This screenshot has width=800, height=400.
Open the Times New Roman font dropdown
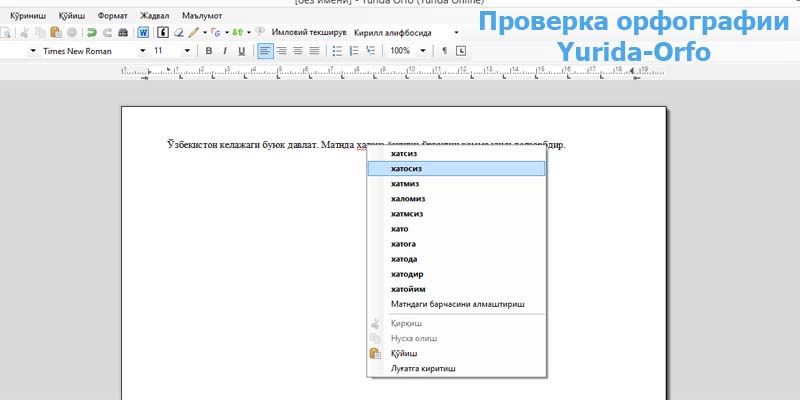(143, 51)
